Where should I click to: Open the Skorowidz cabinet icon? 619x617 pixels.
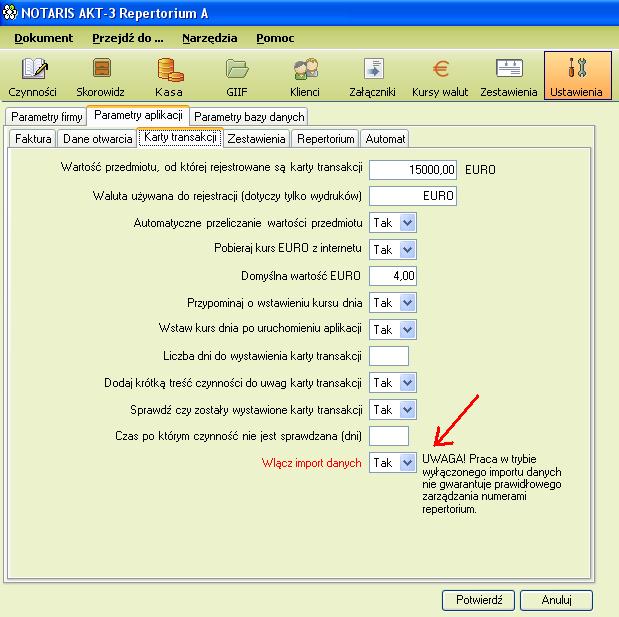pyautogui.click(x=101, y=68)
